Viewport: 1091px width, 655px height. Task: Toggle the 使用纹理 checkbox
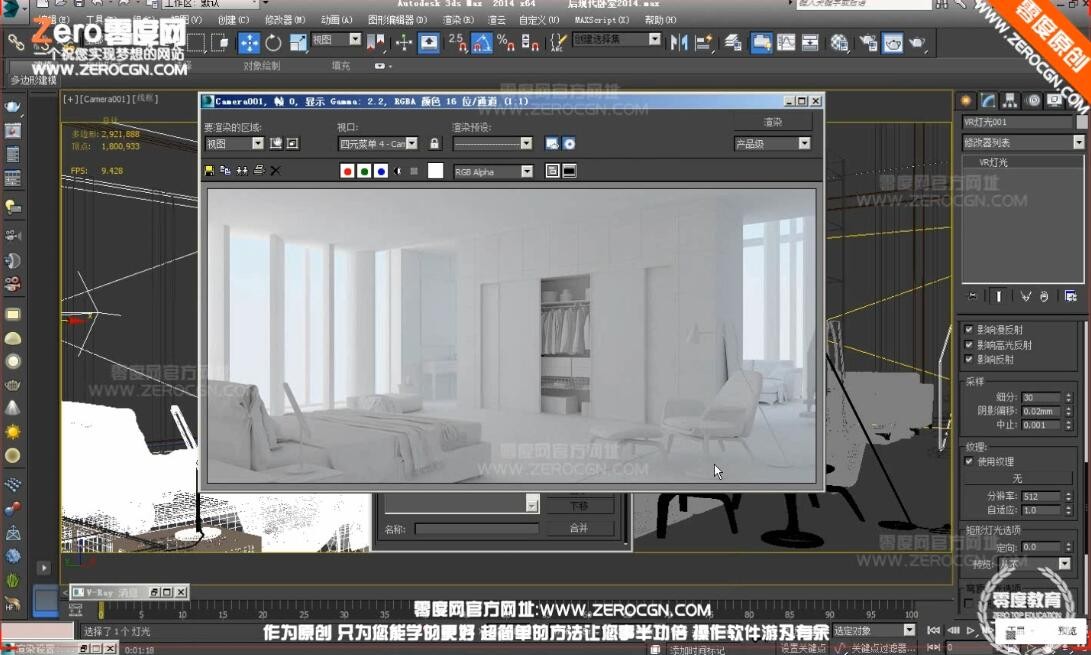pyautogui.click(x=969, y=461)
